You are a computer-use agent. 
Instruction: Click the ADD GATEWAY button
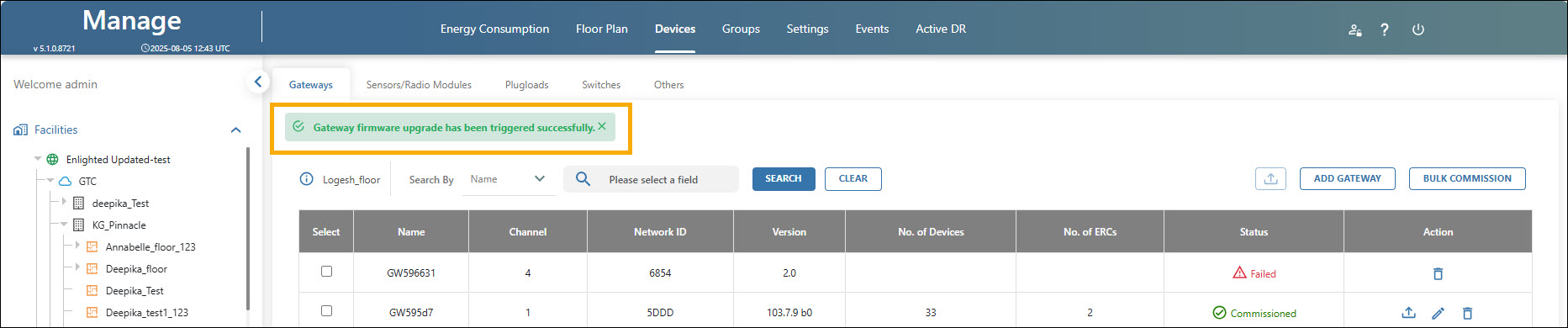tap(1348, 178)
